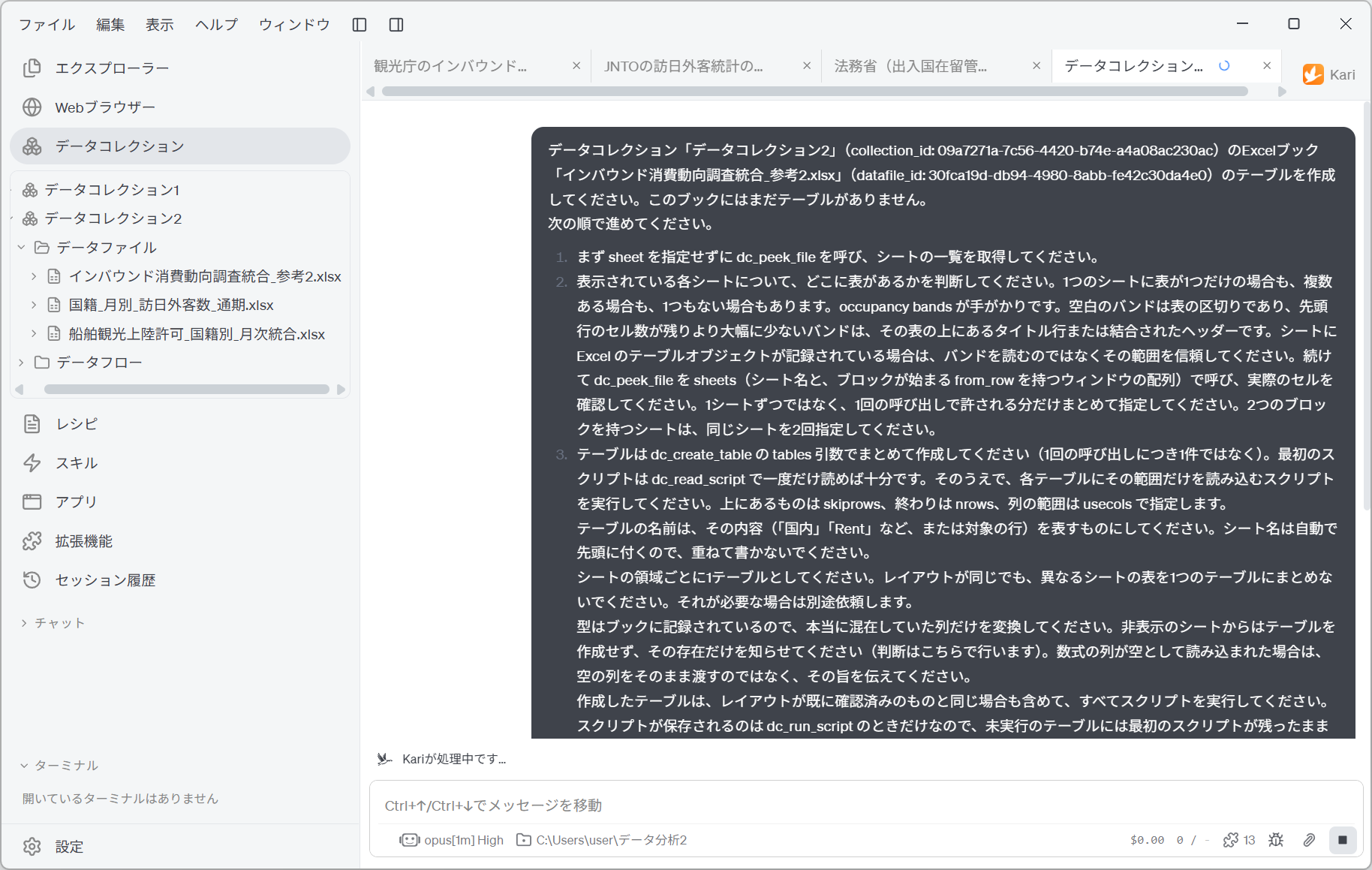Click the bug debug icon
This screenshot has width=1372, height=870.
[x=1276, y=840]
